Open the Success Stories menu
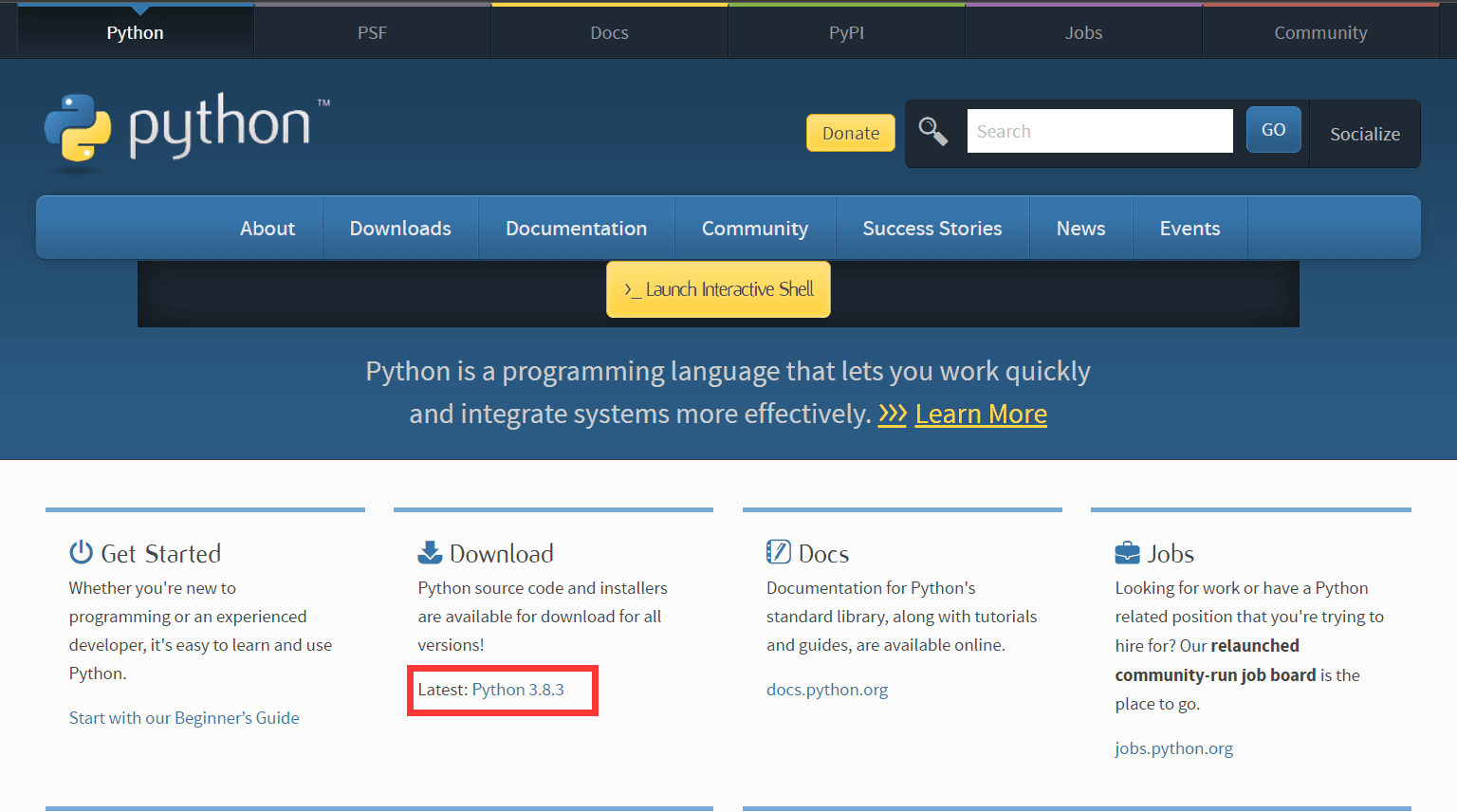This screenshot has width=1457, height=812. pos(932,229)
